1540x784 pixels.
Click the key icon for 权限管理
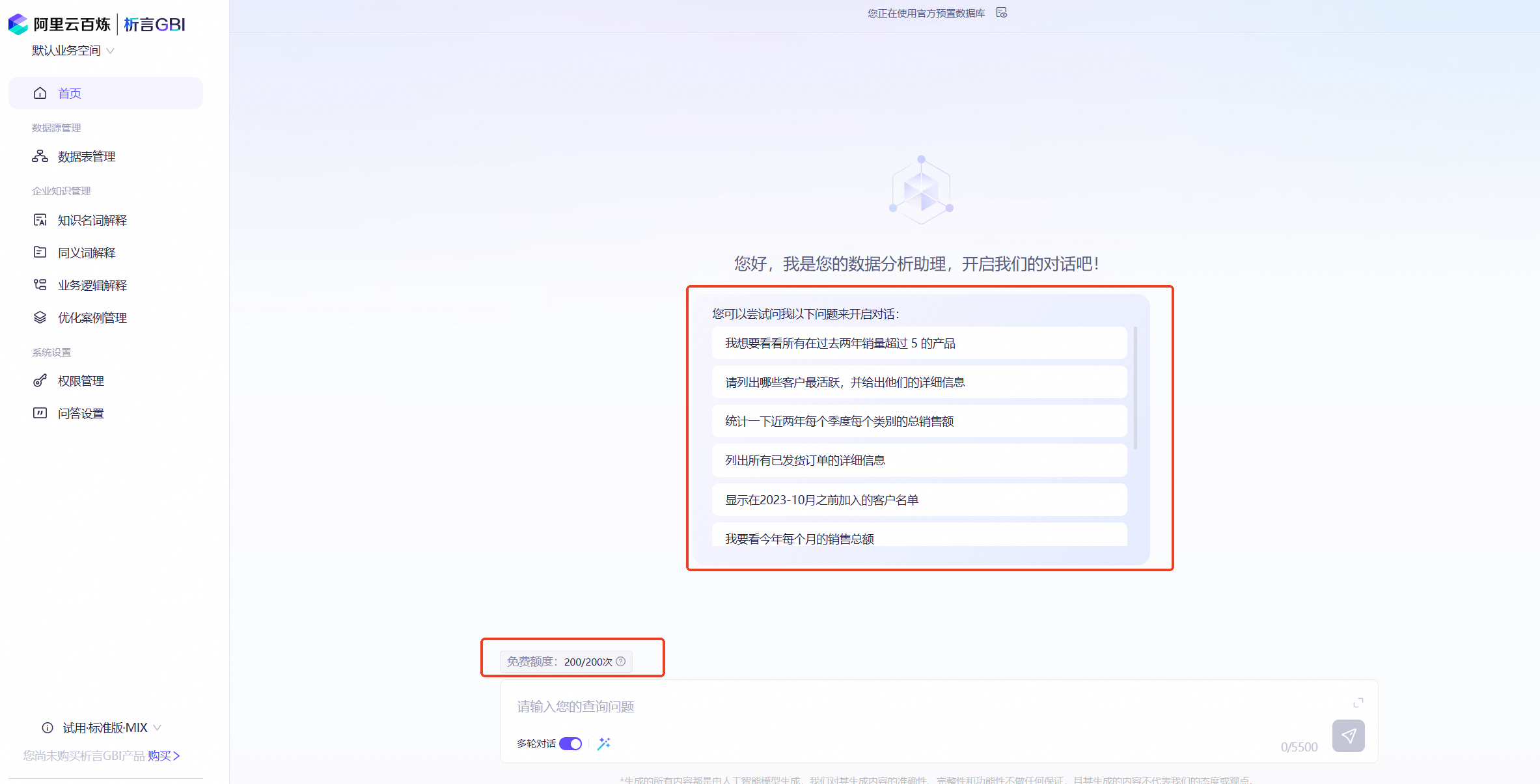[40, 381]
